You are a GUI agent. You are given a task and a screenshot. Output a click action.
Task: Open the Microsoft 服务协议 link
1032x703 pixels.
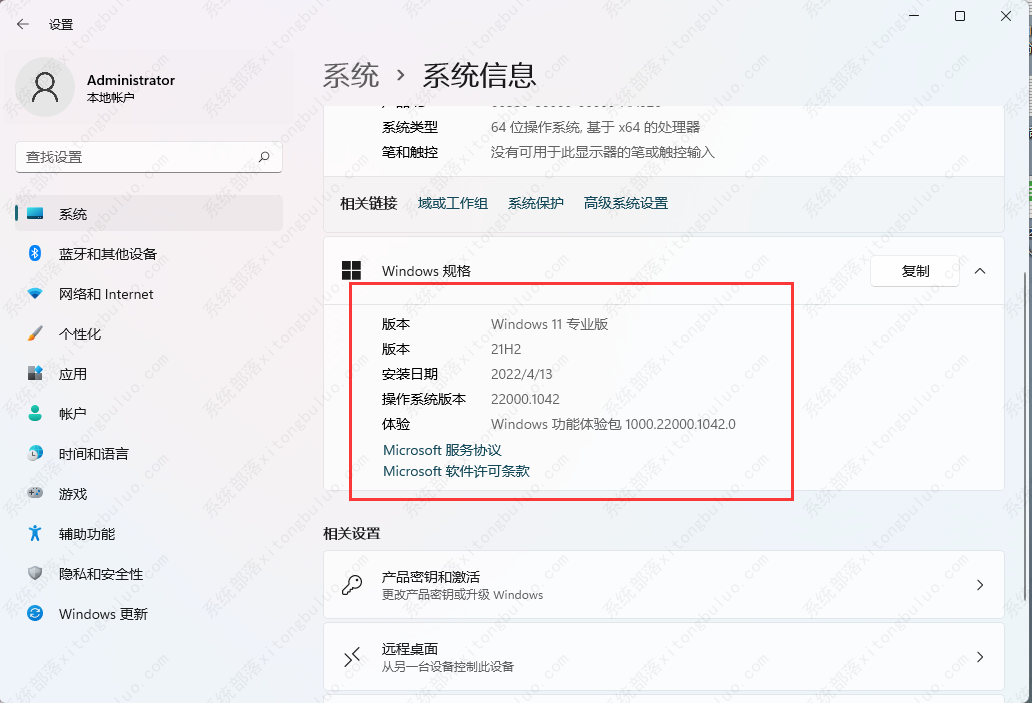pyautogui.click(x=442, y=450)
